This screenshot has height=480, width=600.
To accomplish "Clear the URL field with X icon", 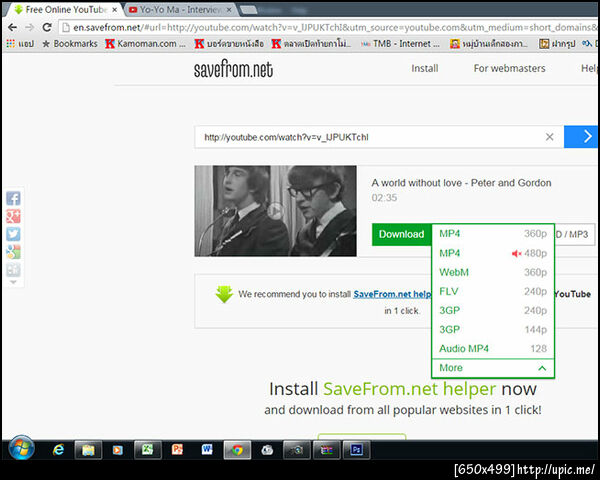I will pos(549,137).
